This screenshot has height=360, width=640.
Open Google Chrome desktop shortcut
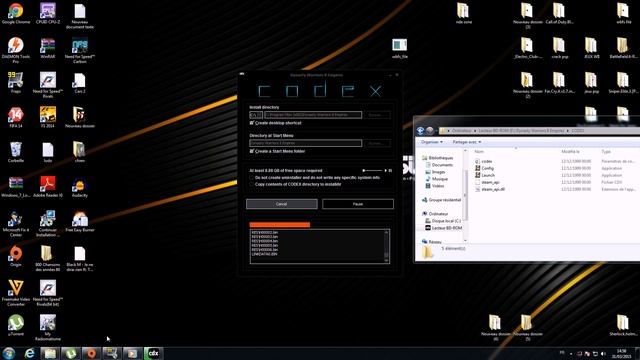tap(16, 13)
